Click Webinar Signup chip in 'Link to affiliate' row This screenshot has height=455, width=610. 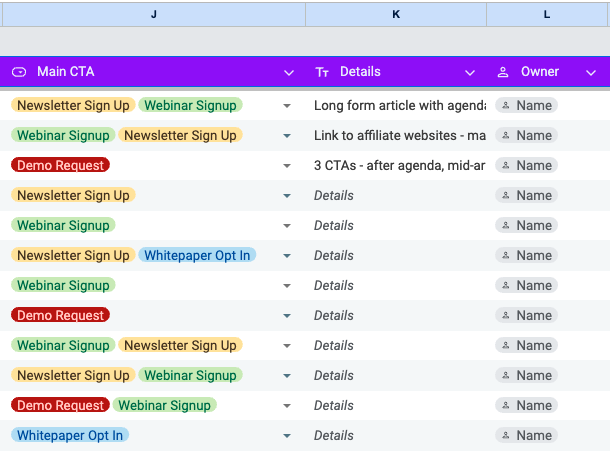(x=63, y=135)
